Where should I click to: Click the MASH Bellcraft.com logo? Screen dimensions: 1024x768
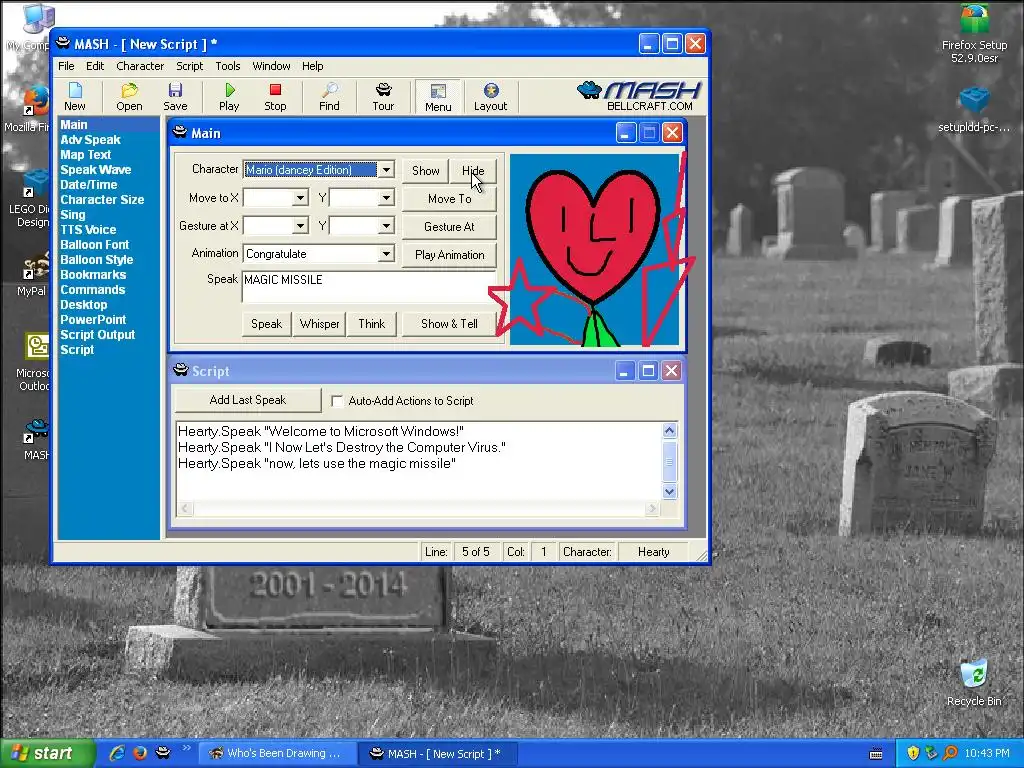coord(639,96)
